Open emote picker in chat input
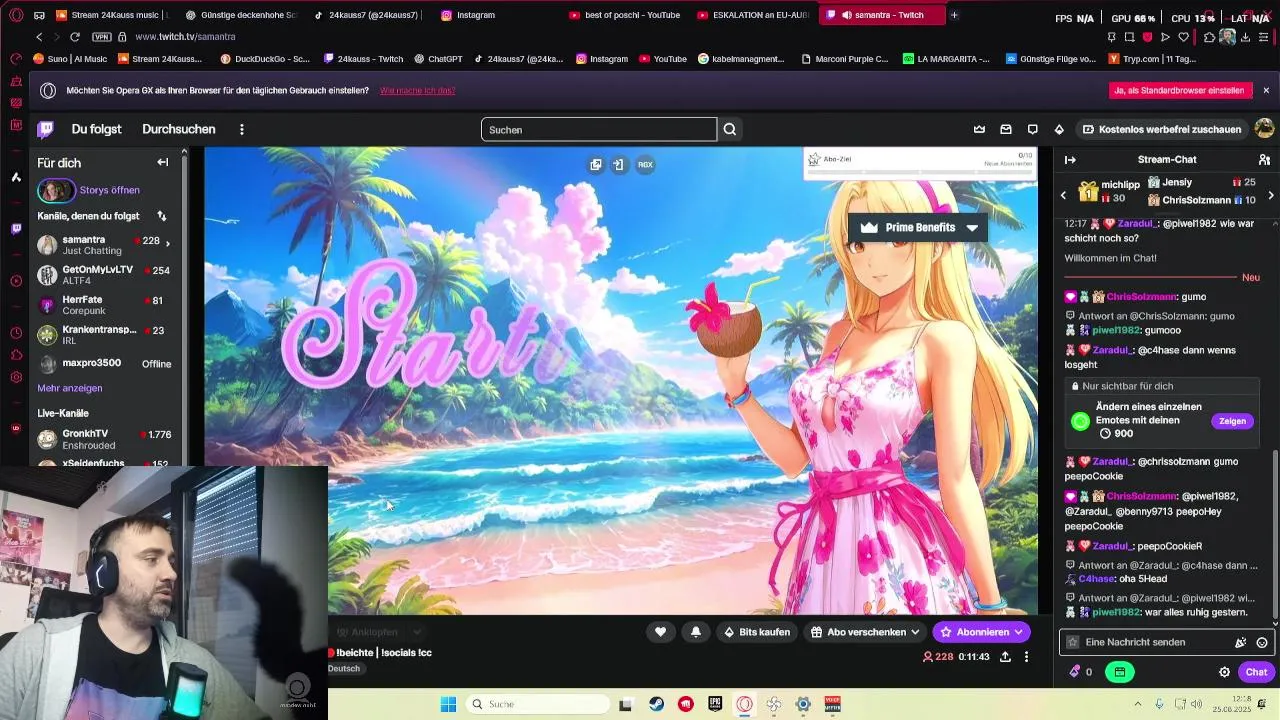 tap(1262, 642)
